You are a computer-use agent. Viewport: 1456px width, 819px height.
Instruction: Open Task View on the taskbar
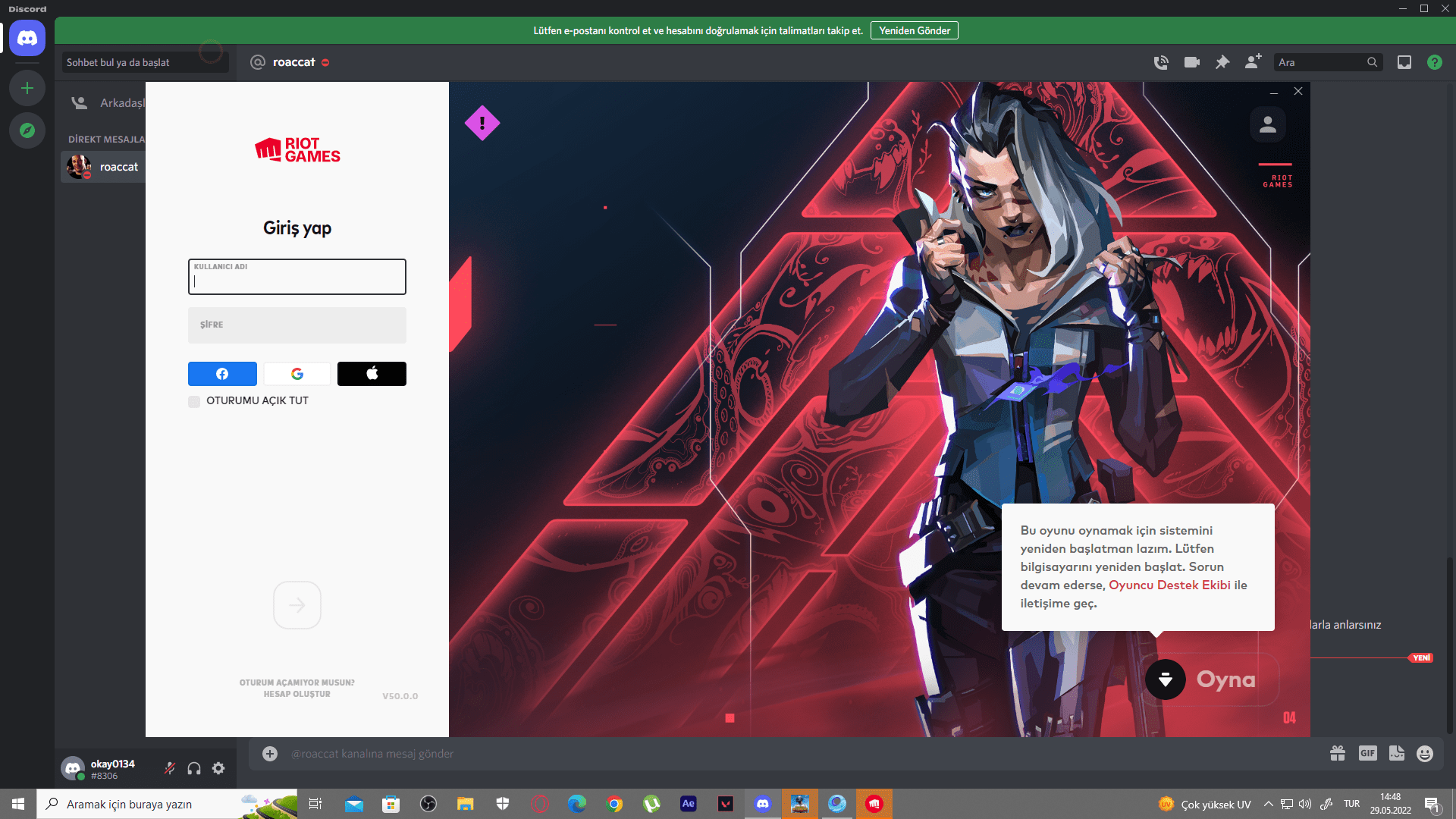[315, 804]
